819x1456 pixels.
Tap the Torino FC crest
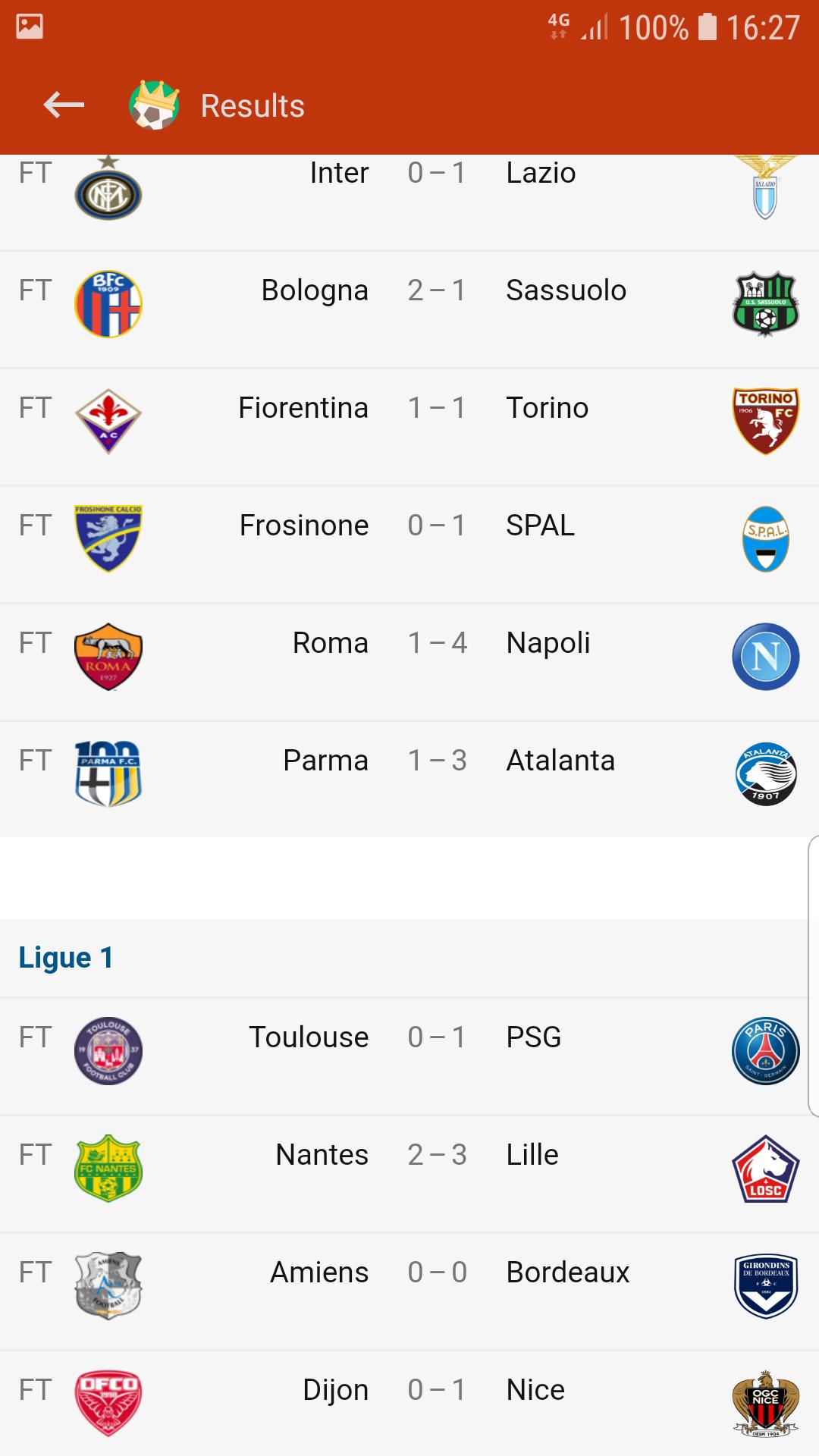[765, 421]
